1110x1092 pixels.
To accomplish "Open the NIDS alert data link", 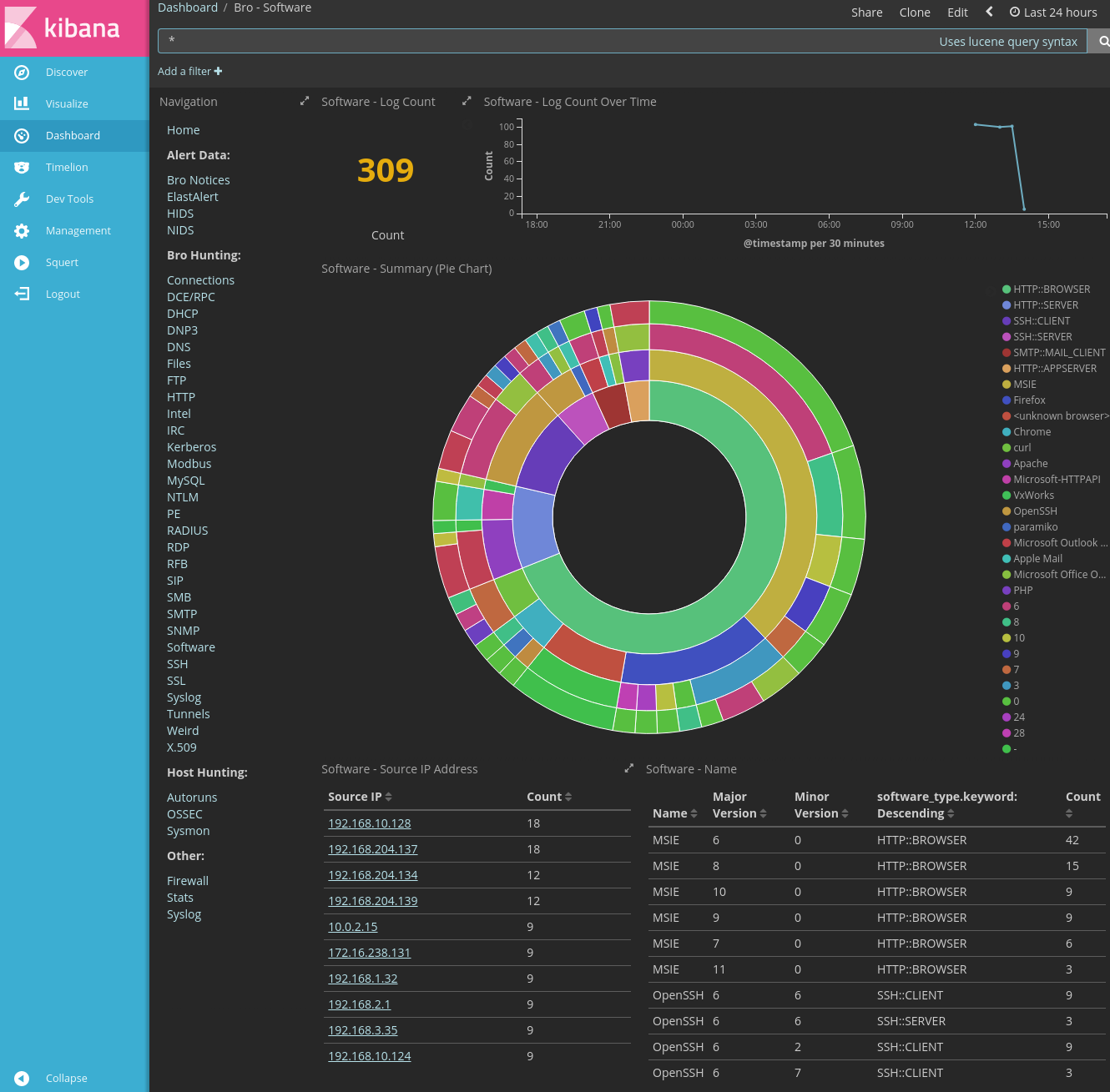I will point(180,230).
